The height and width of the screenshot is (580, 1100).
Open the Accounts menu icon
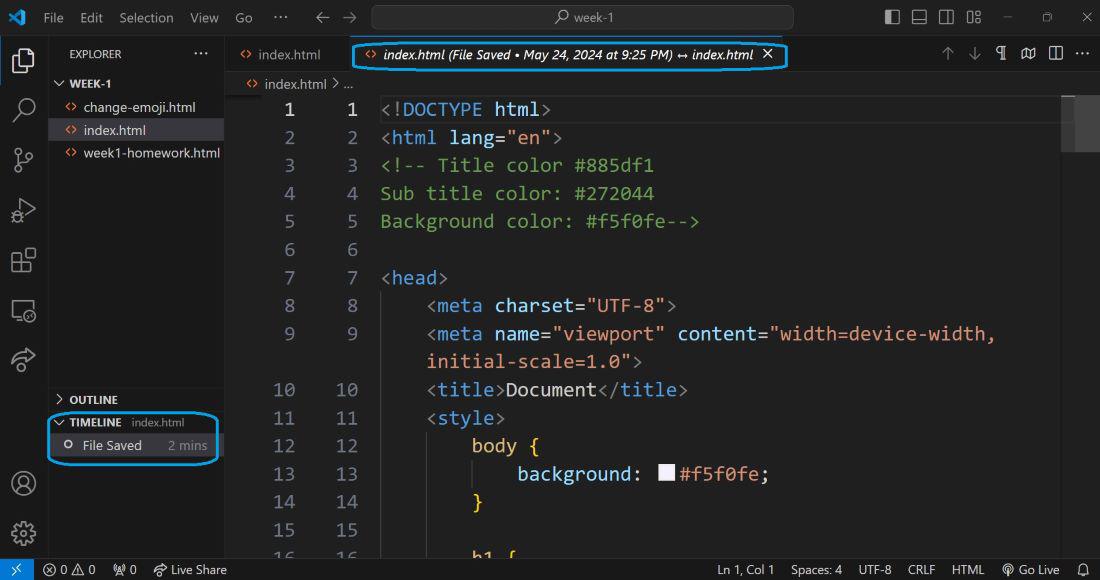(x=23, y=484)
